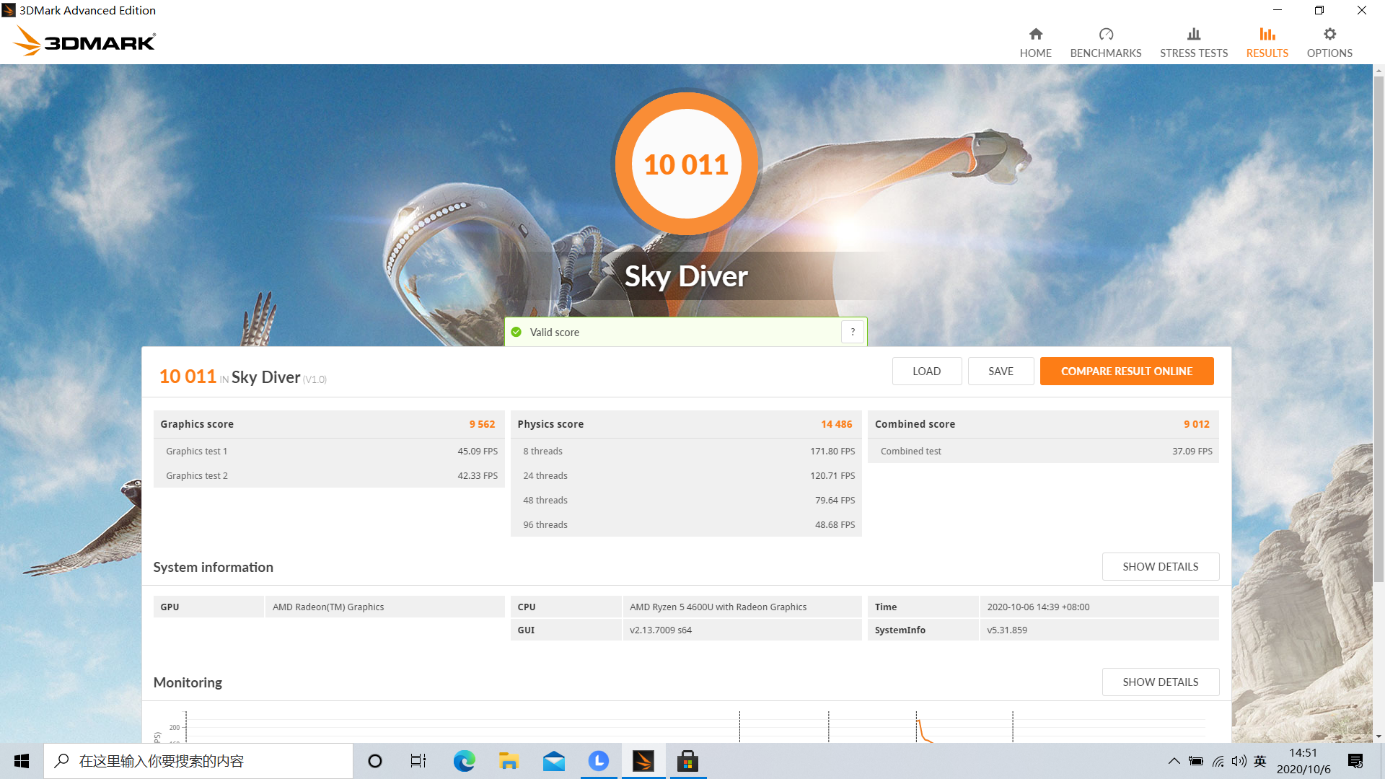
Task: Click the Time value 2020-10-06 14:39
Action: pos(1038,607)
